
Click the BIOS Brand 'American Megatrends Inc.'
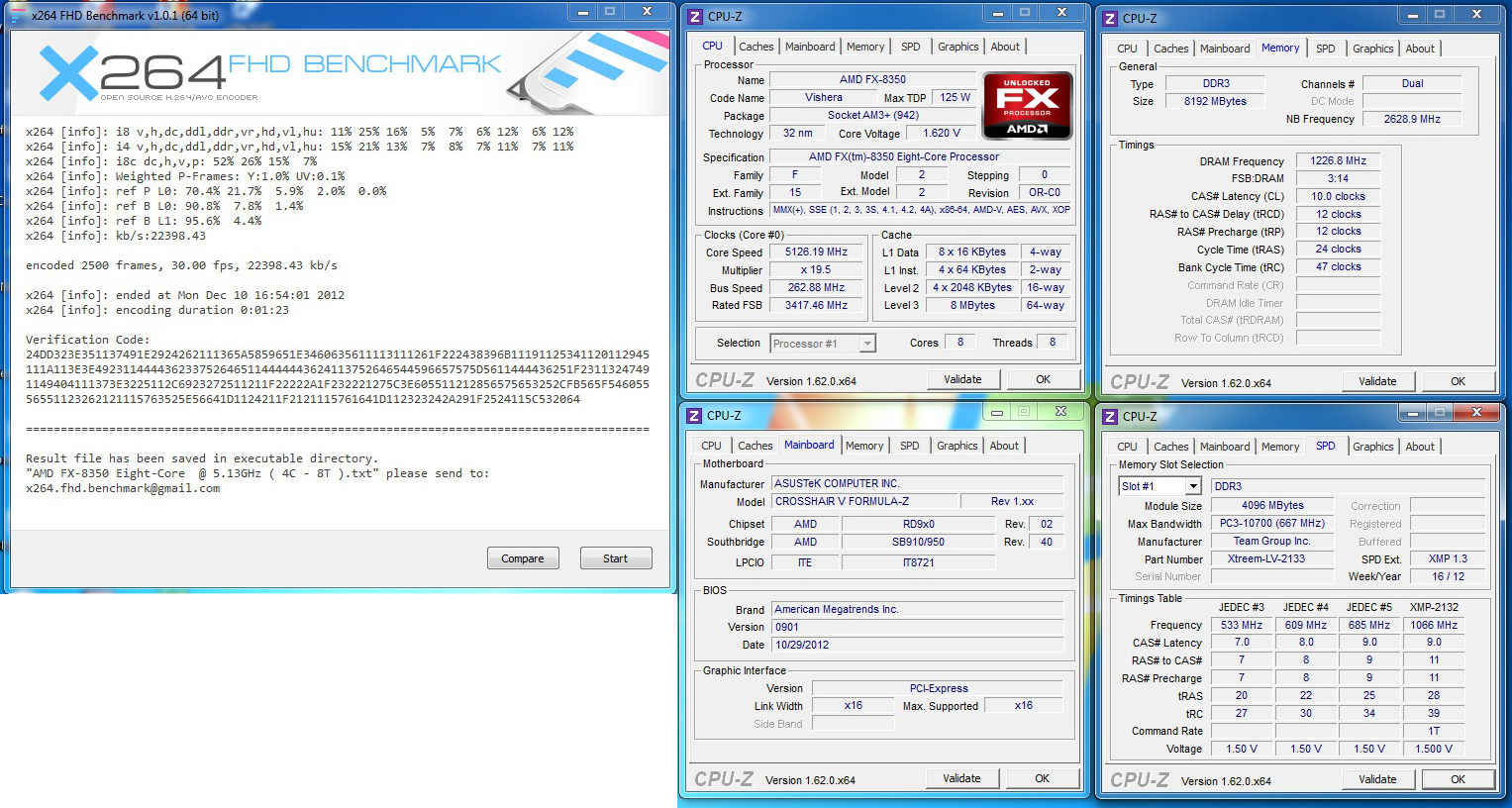tap(917, 609)
